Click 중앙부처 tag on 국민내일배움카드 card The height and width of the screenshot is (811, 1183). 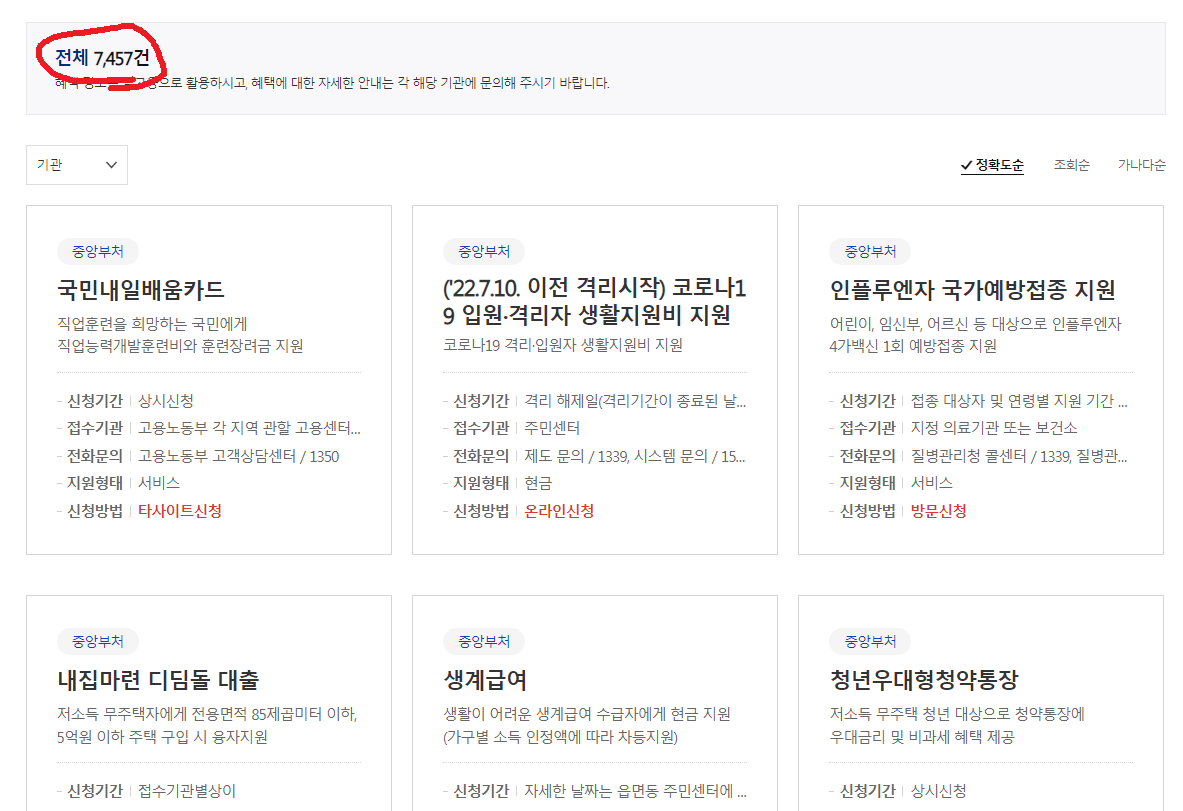click(97, 251)
